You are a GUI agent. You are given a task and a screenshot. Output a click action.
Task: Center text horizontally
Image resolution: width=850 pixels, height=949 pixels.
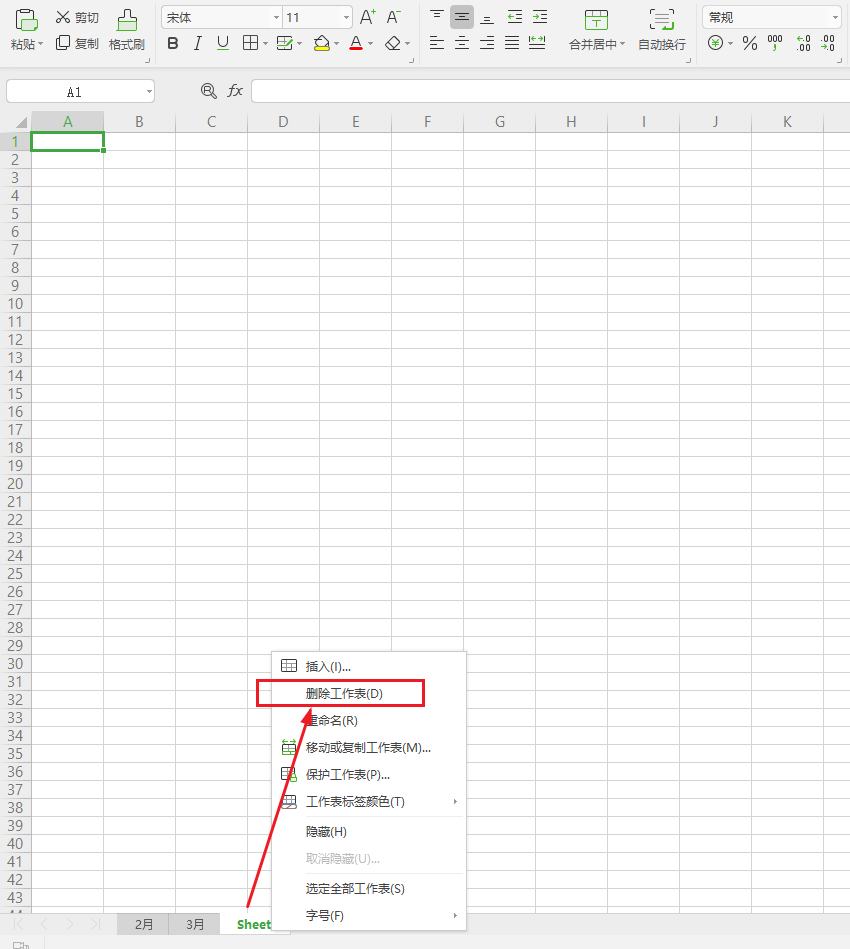pos(462,43)
